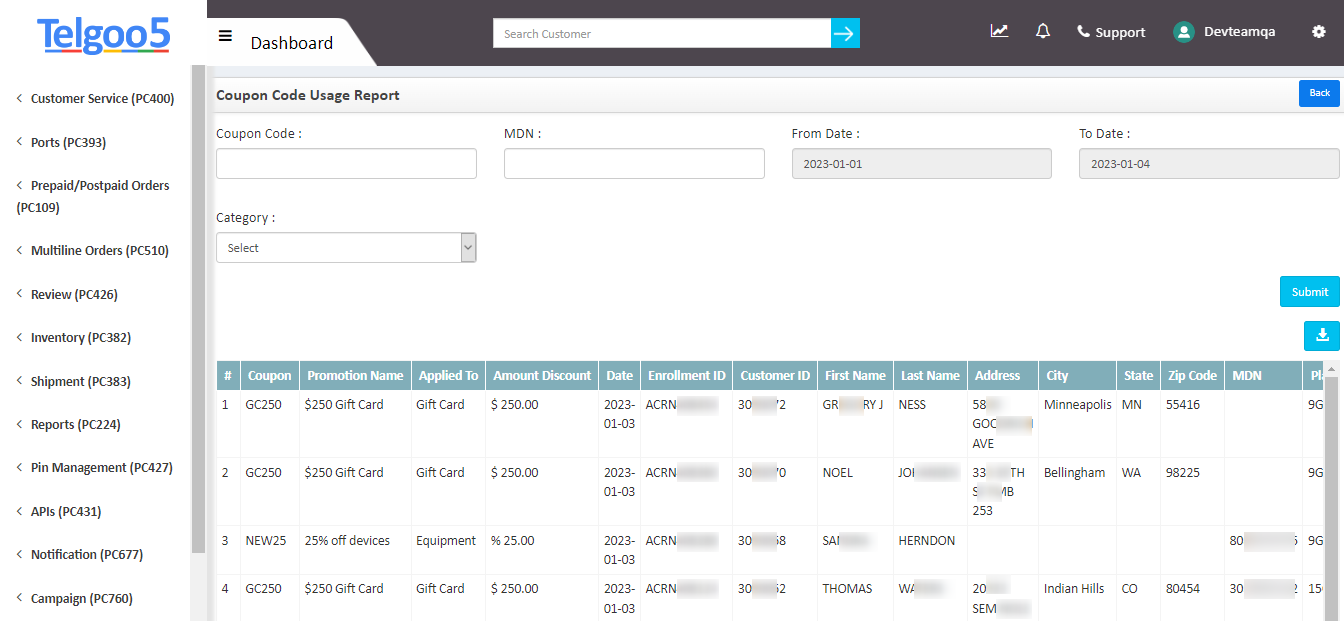Download the report via download icon
Screen dimensions: 1344x621
[x=1322, y=335]
